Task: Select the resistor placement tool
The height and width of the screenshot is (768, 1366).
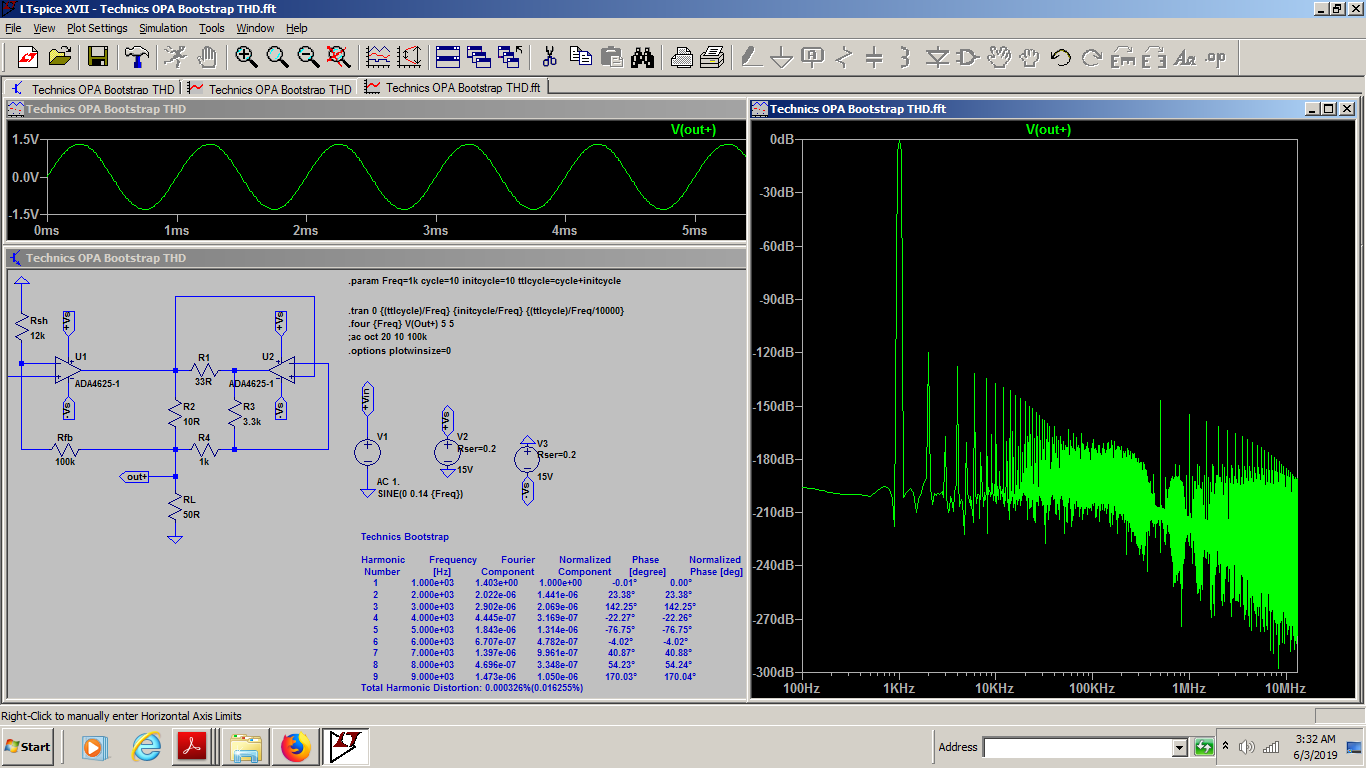Action: pyautogui.click(x=844, y=57)
